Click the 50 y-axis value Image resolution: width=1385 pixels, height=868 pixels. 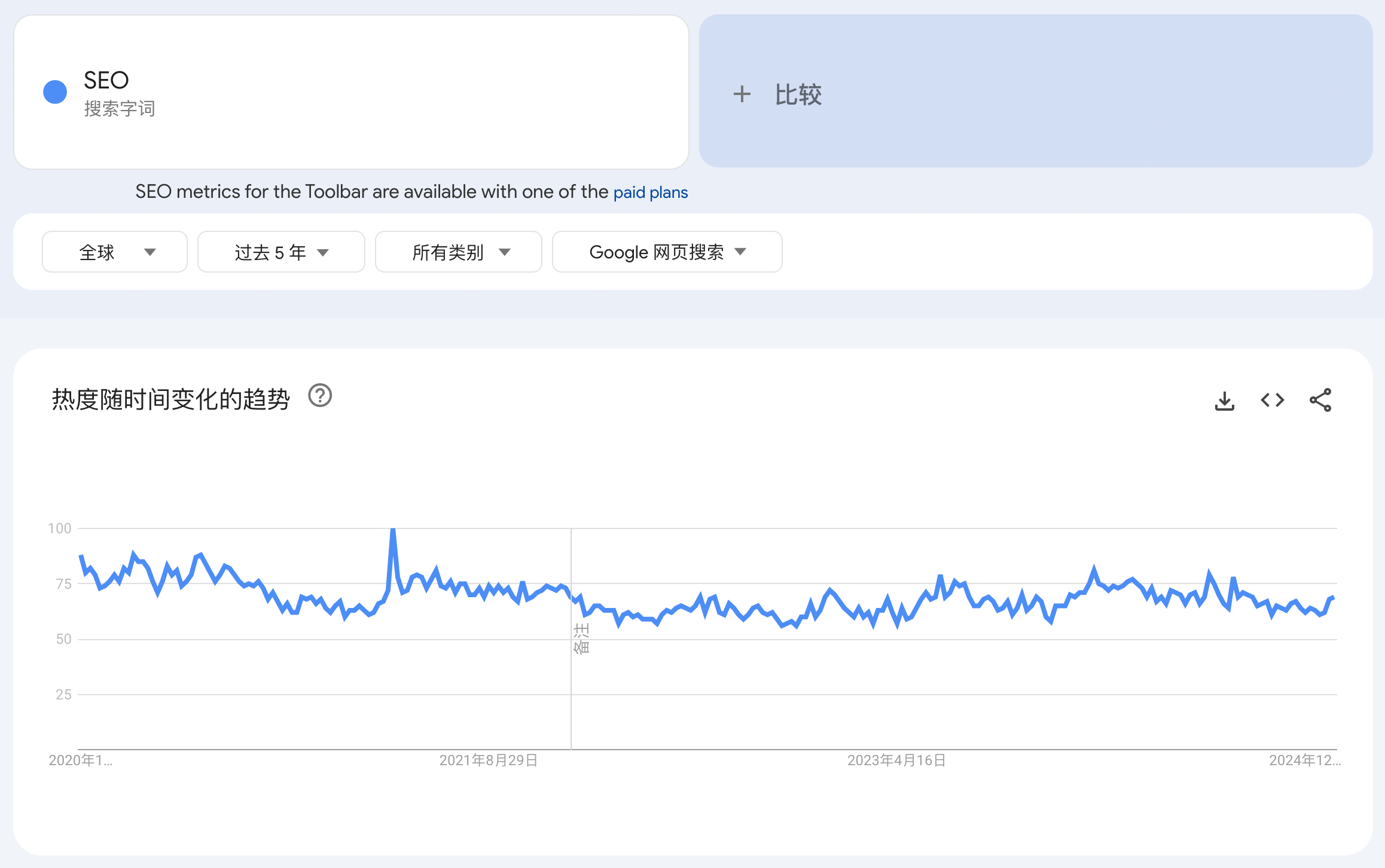(63, 639)
